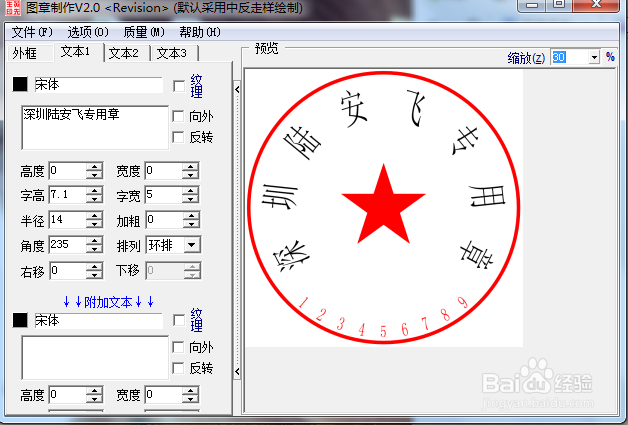
Task: Increase the top 宽度 value
Action: click(x=190, y=167)
